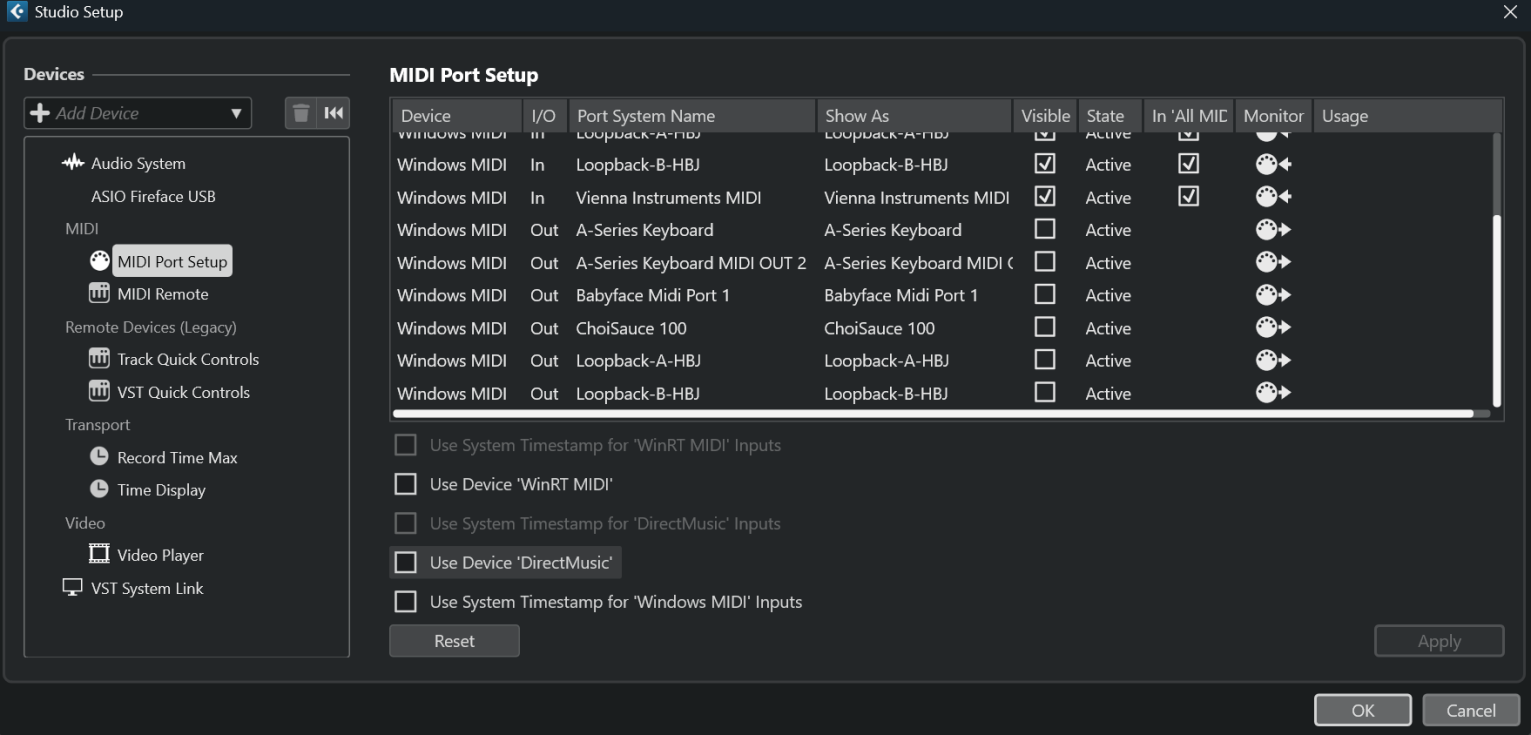The image size is (1531, 735).
Task: Click the 'MIDI Port Setup' panel heading
Action: [463, 75]
